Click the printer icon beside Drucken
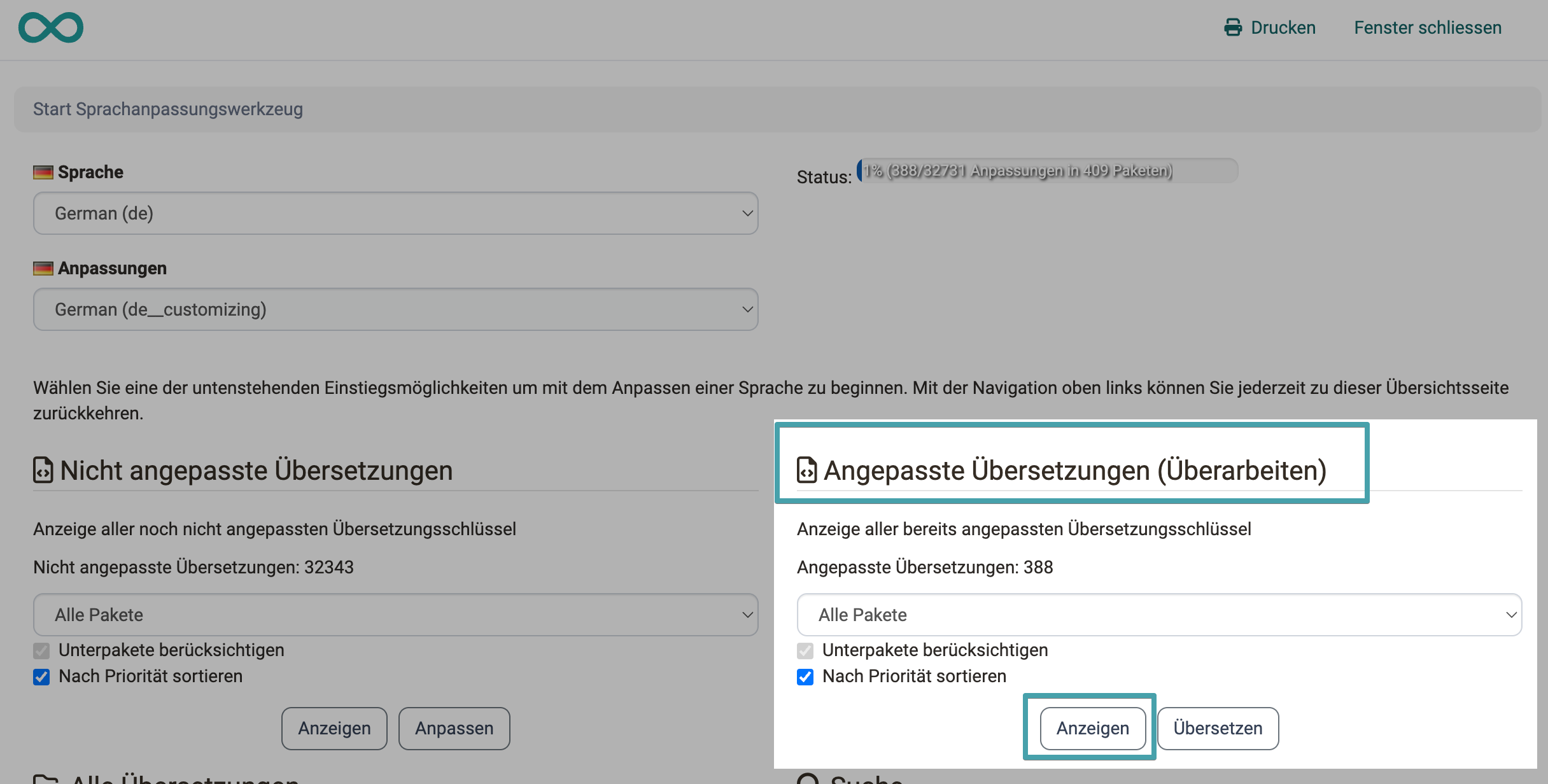The height and width of the screenshot is (784, 1548). click(x=1233, y=27)
